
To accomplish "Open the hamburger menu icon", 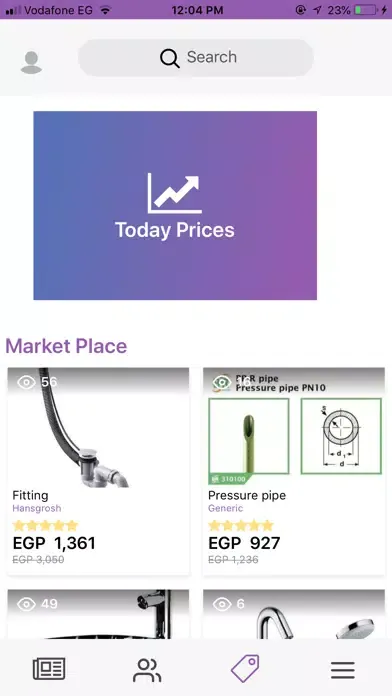I will [x=343, y=670].
